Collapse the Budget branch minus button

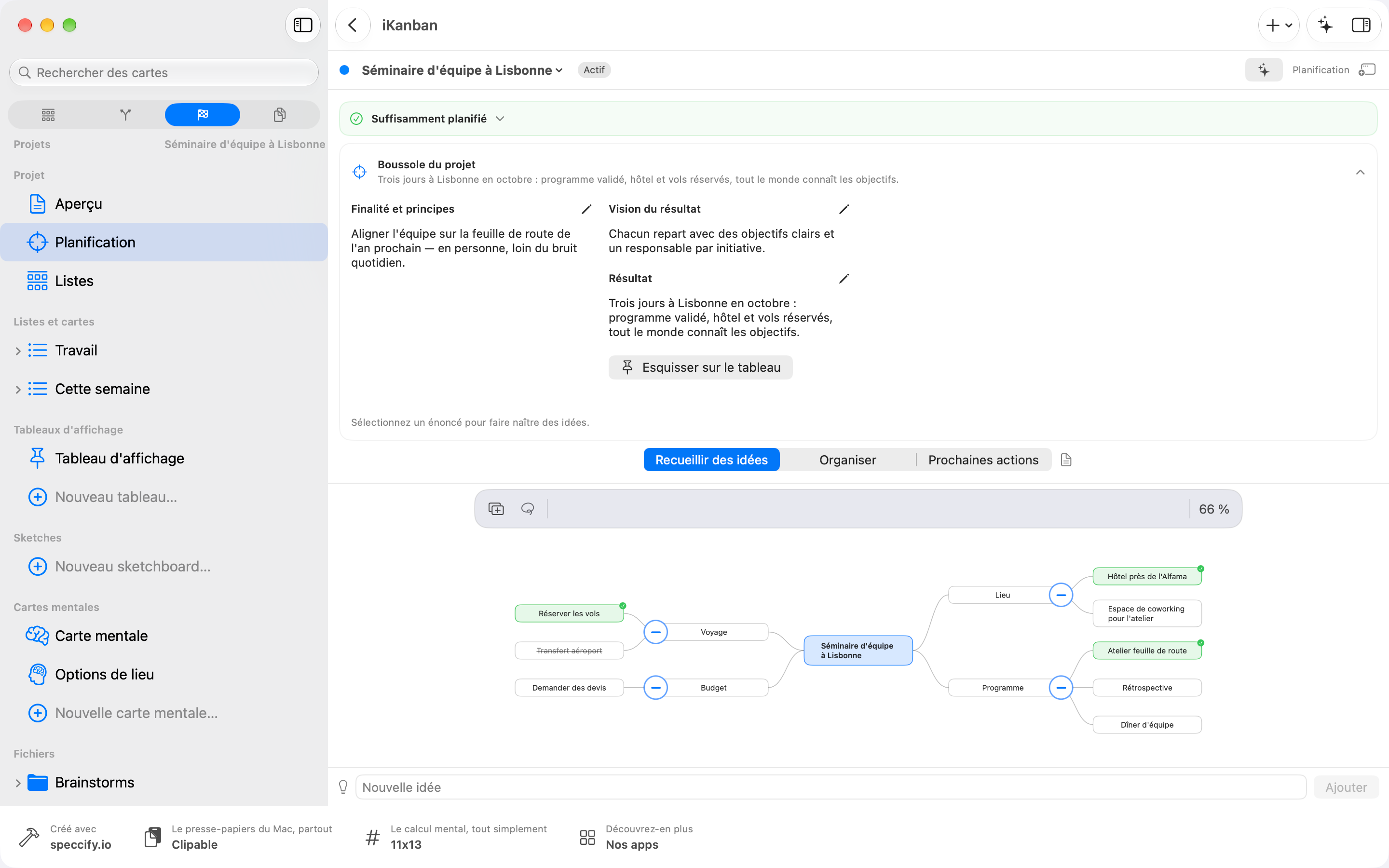click(x=655, y=688)
